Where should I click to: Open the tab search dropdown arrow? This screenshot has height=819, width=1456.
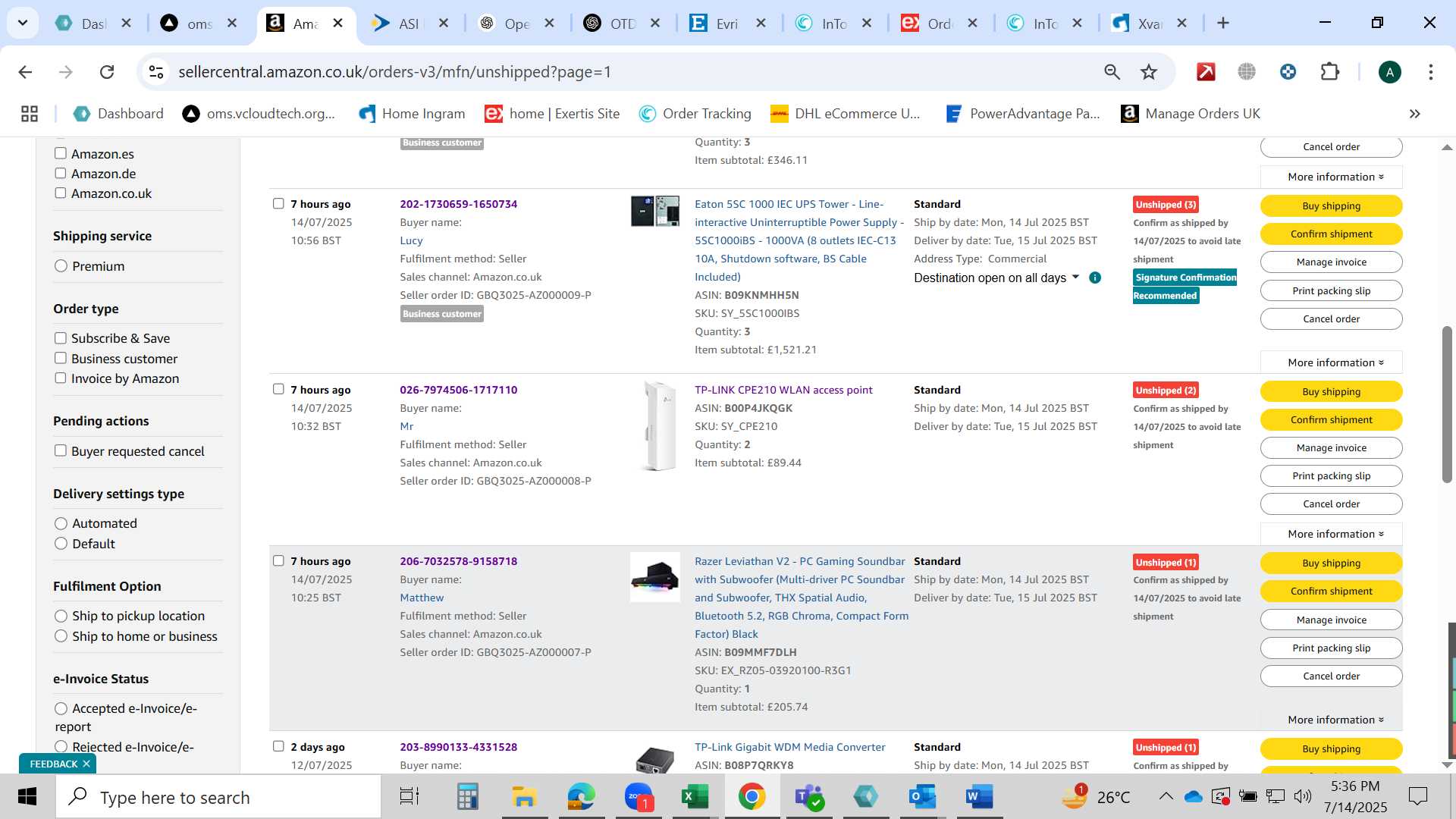23,23
